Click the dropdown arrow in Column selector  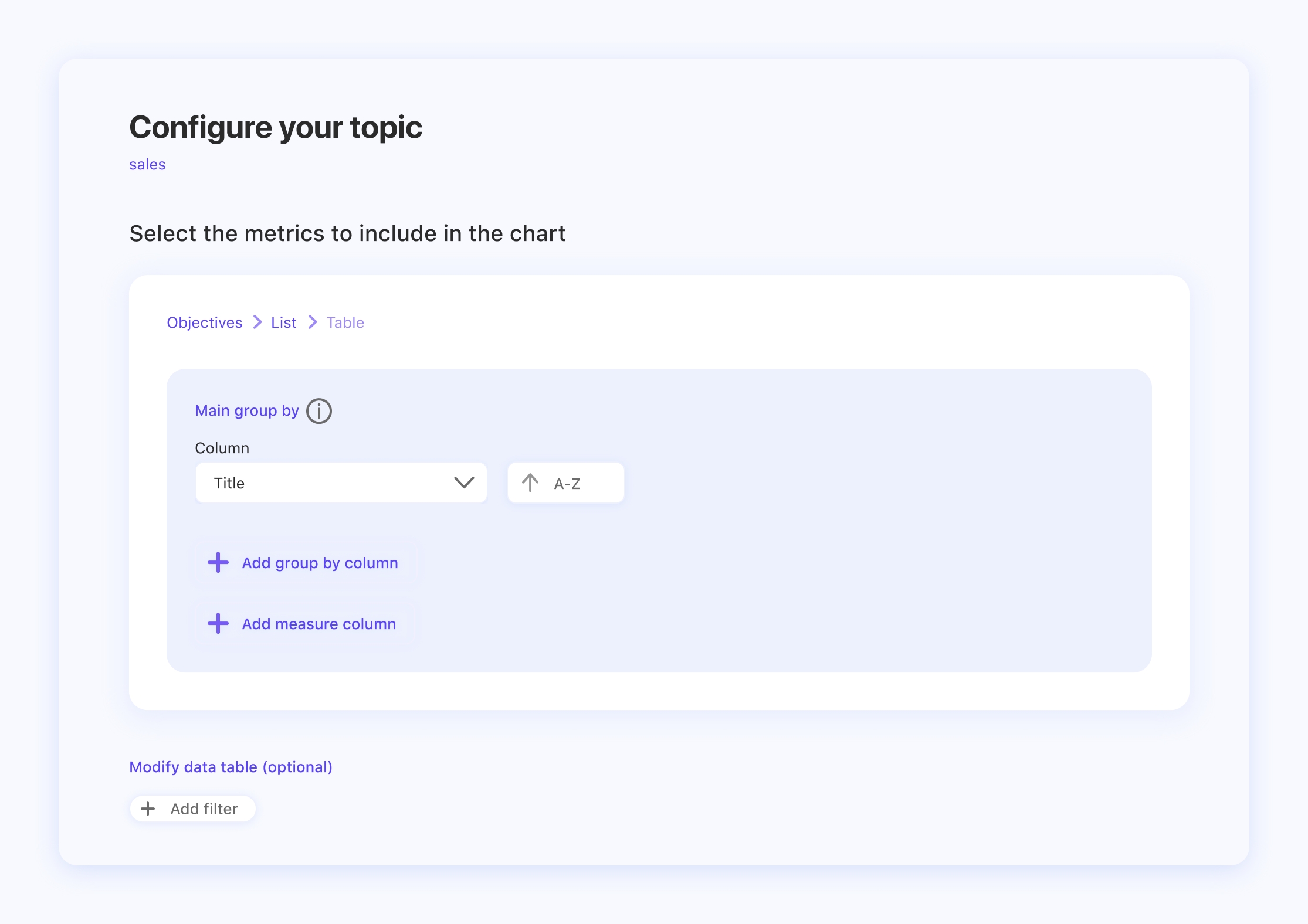coord(464,483)
